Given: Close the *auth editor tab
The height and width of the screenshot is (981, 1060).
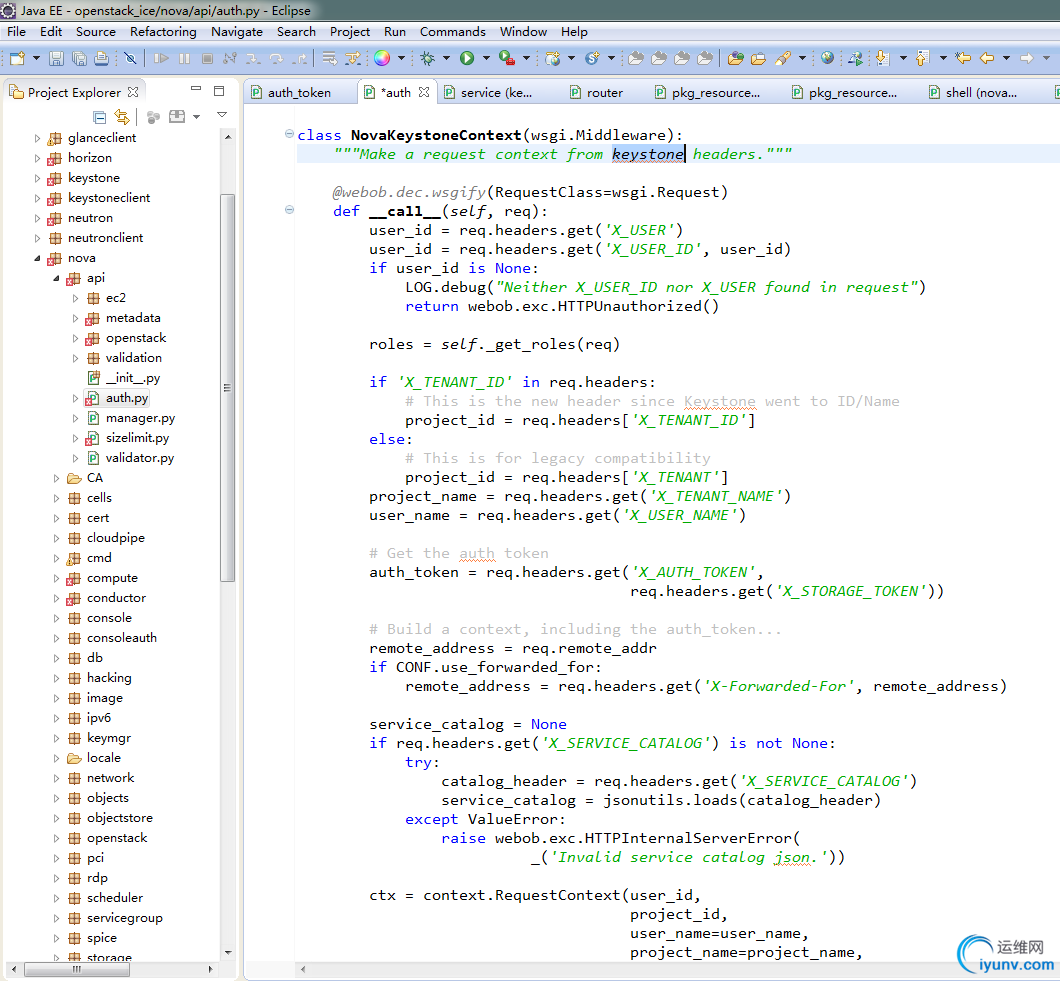Looking at the screenshot, I should 424,92.
